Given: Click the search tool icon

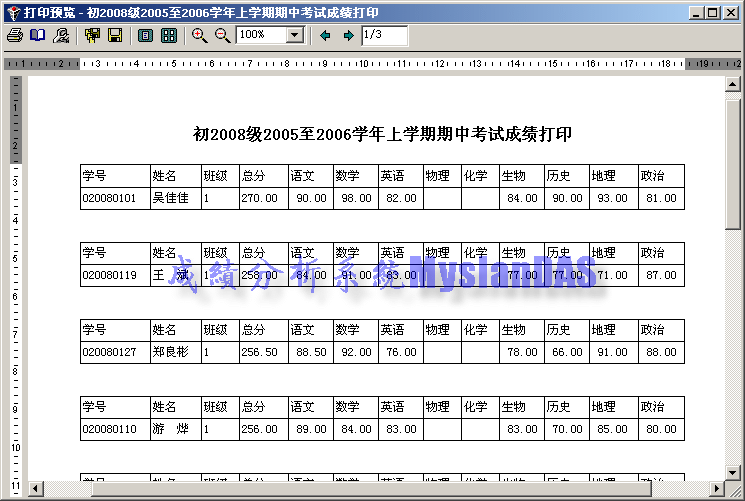Looking at the screenshot, I should point(61,35).
